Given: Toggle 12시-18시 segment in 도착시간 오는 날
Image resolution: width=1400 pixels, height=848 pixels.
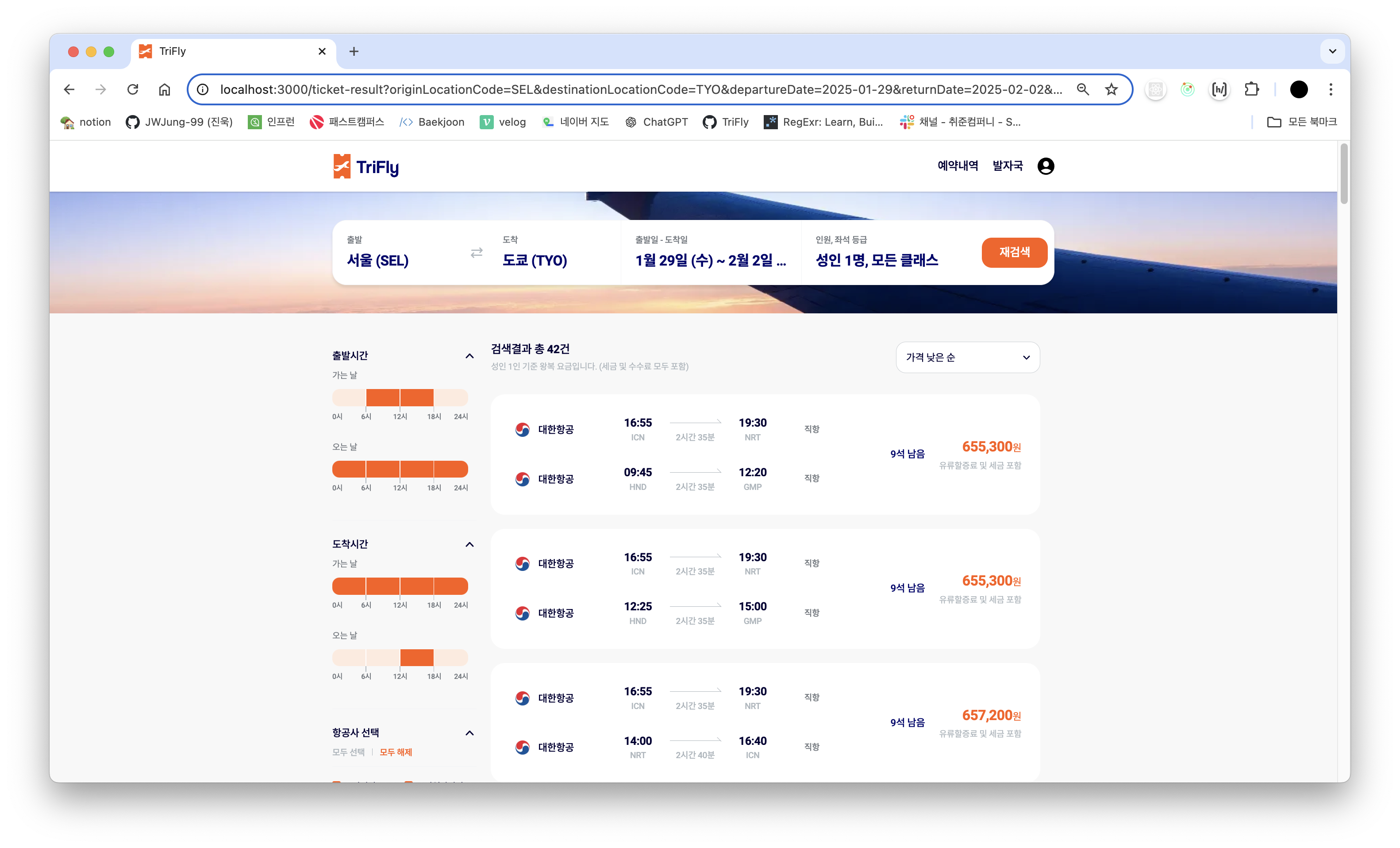Looking at the screenshot, I should pyautogui.click(x=416, y=658).
